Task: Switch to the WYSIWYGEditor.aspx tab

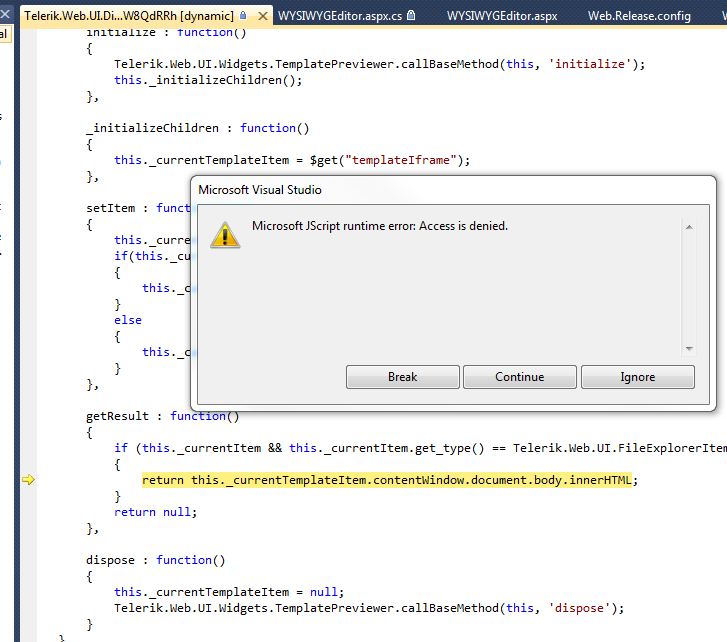Action: tap(502, 16)
